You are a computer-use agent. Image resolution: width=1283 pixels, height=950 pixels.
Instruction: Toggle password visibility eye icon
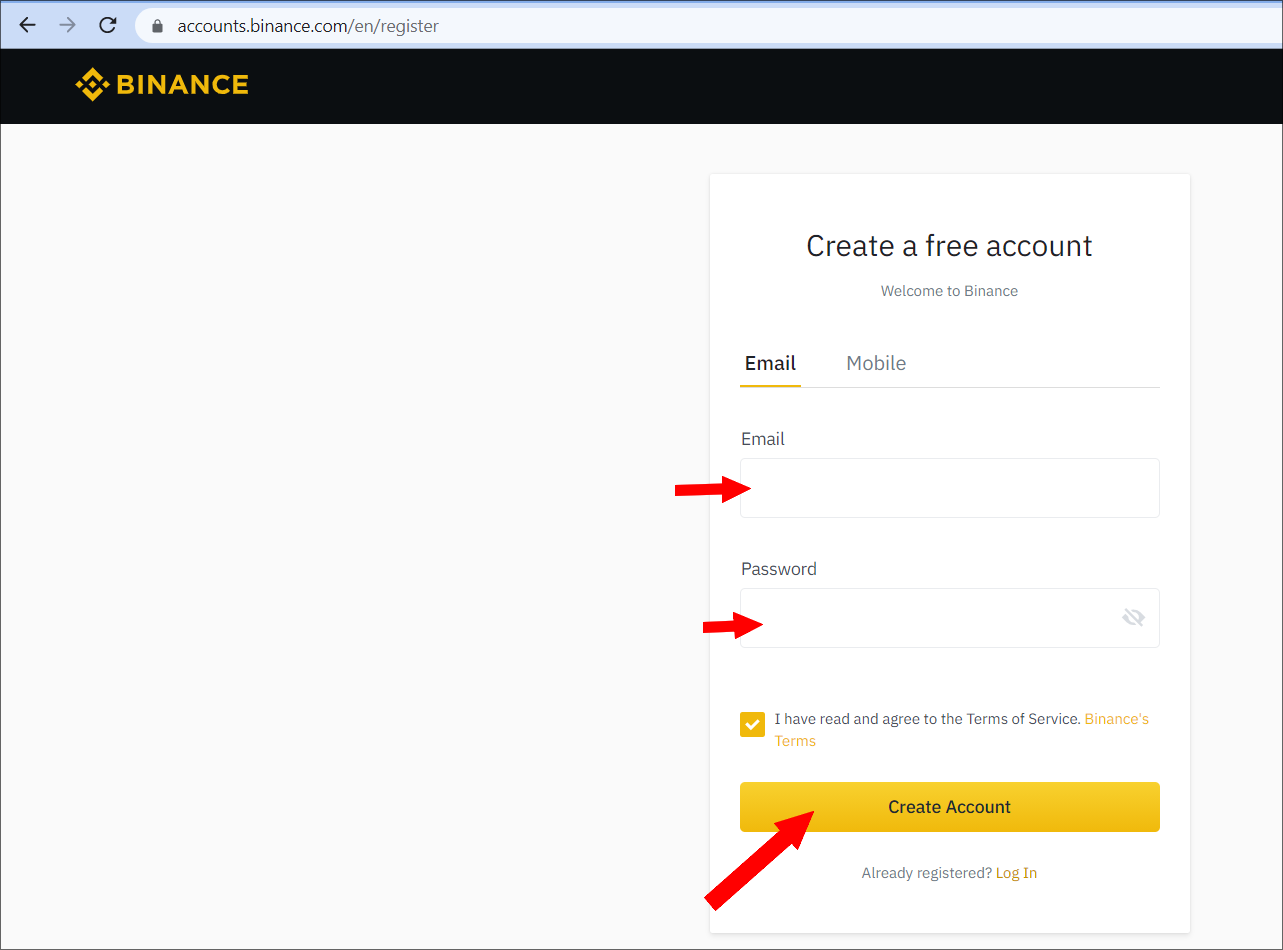[1133, 618]
